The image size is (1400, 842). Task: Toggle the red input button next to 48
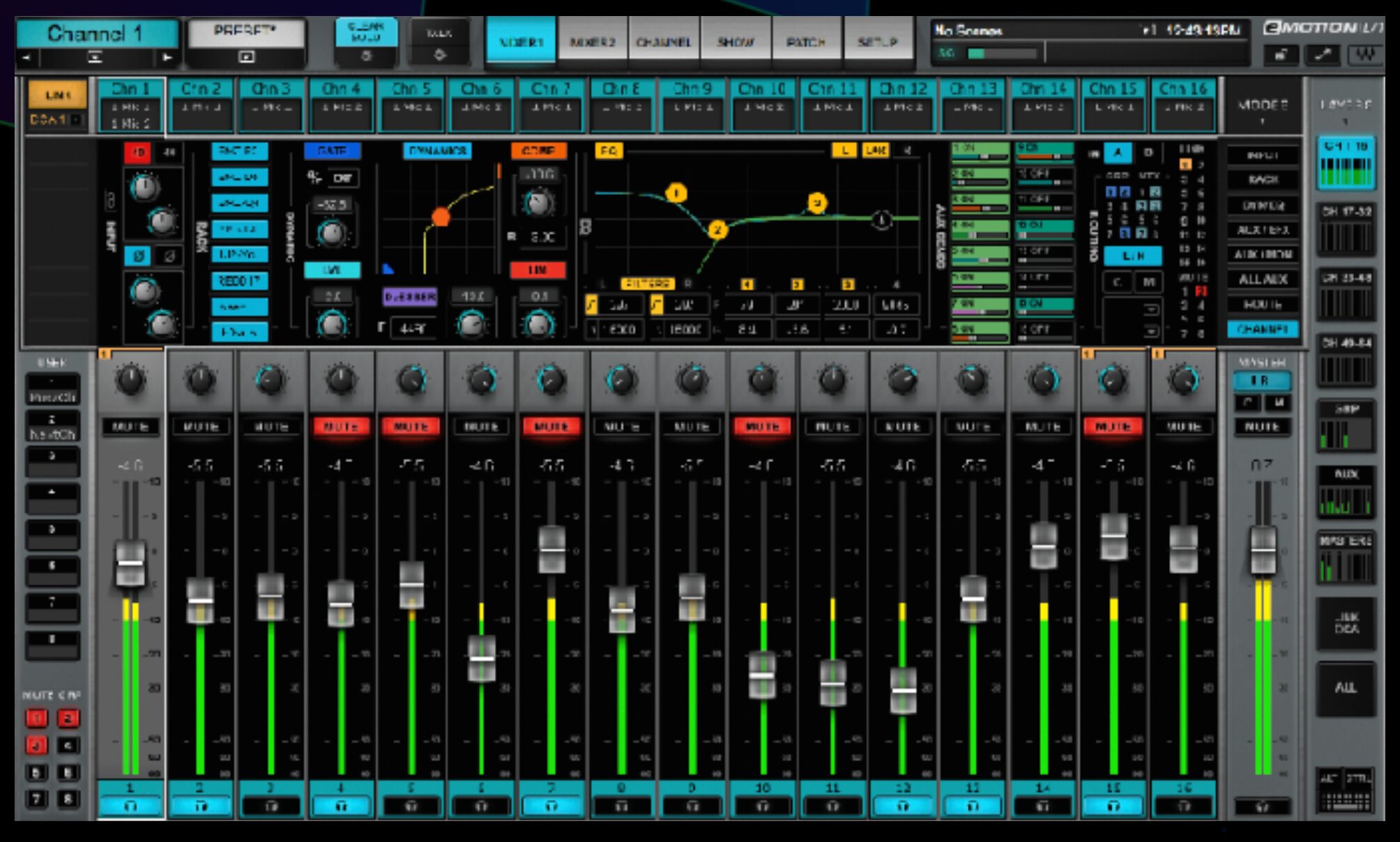(137, 152)
